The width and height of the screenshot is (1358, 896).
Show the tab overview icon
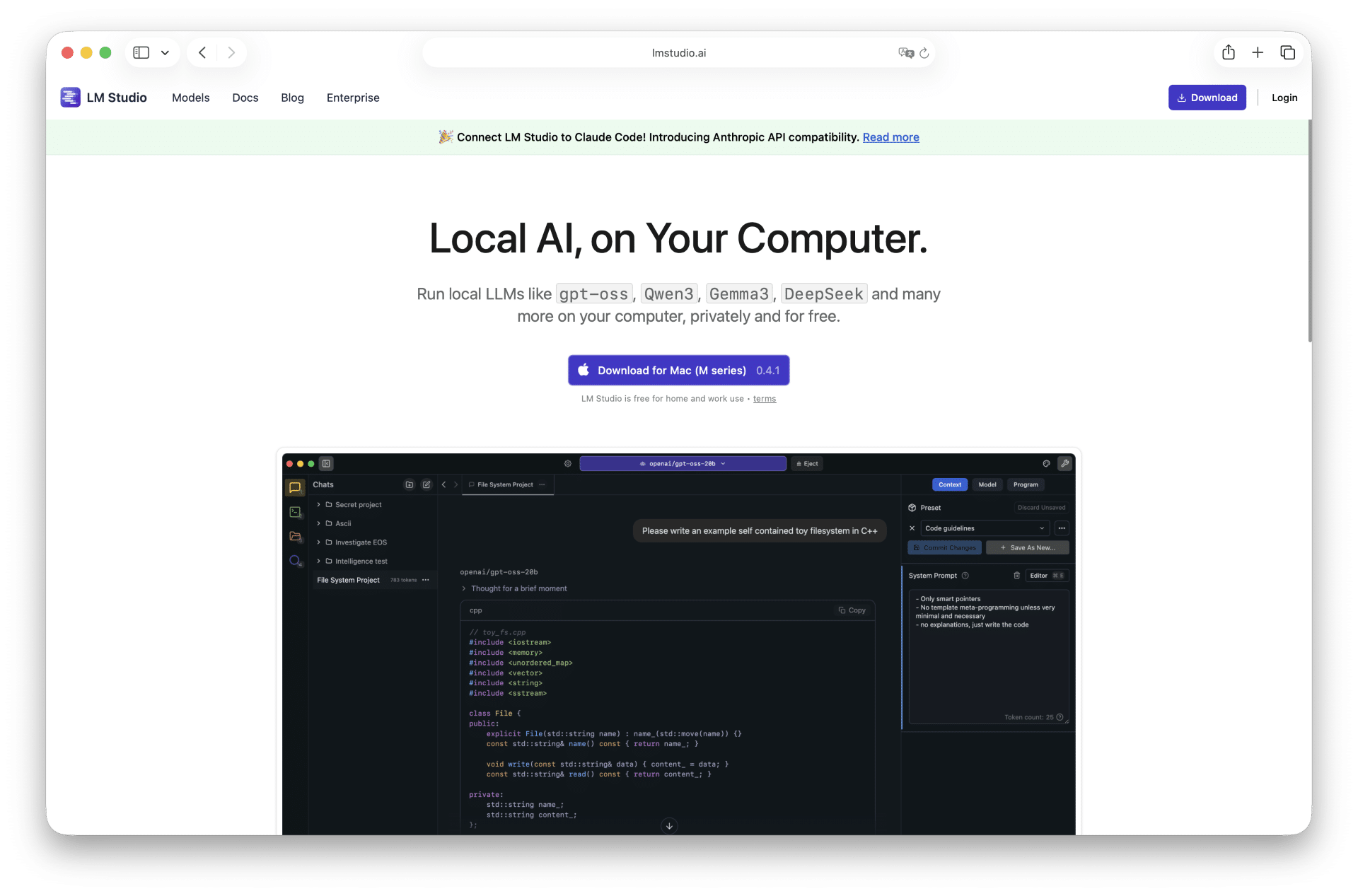[x=1287, y=53]
